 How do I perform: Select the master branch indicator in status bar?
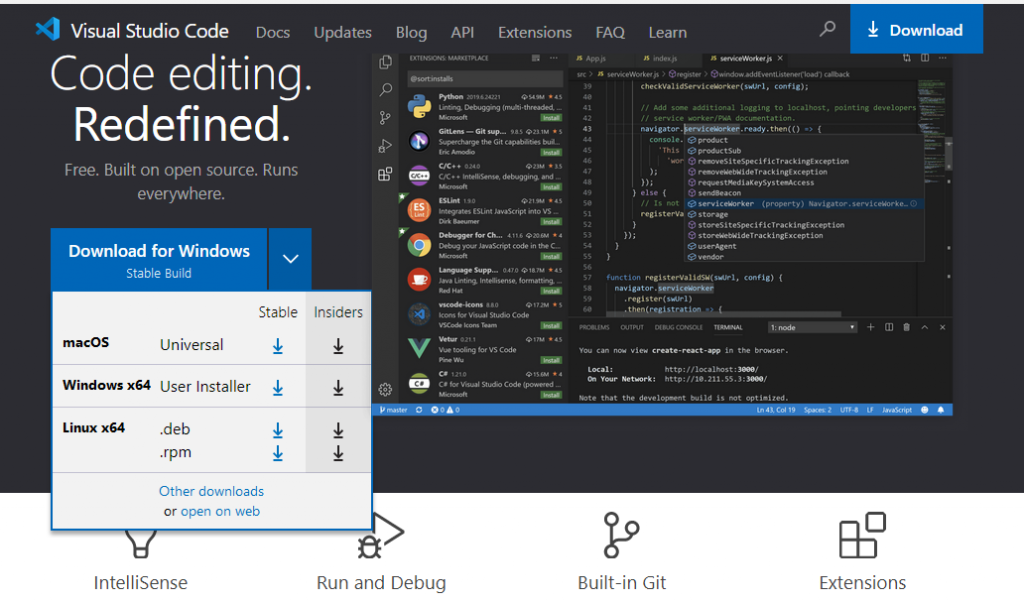pos(392,409)
